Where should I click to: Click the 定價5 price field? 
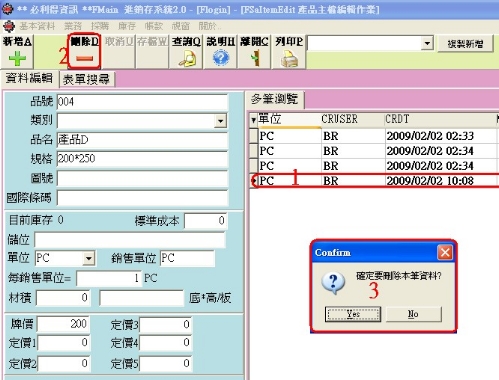click(x=165, y=363)
